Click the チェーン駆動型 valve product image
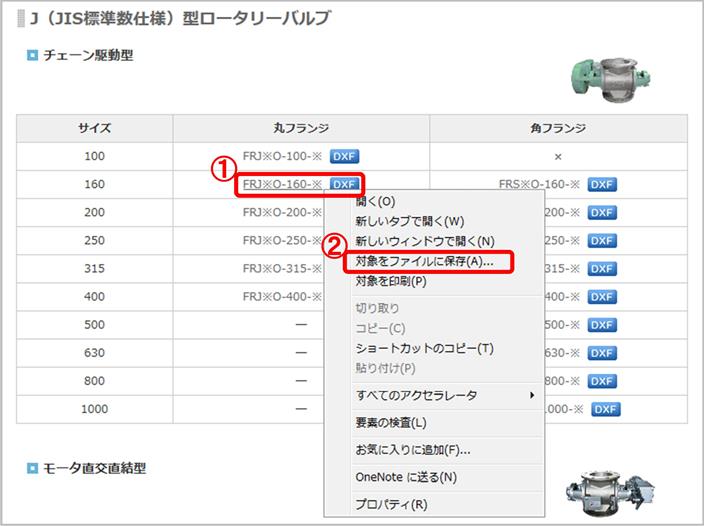 click(x=611, y=79)
